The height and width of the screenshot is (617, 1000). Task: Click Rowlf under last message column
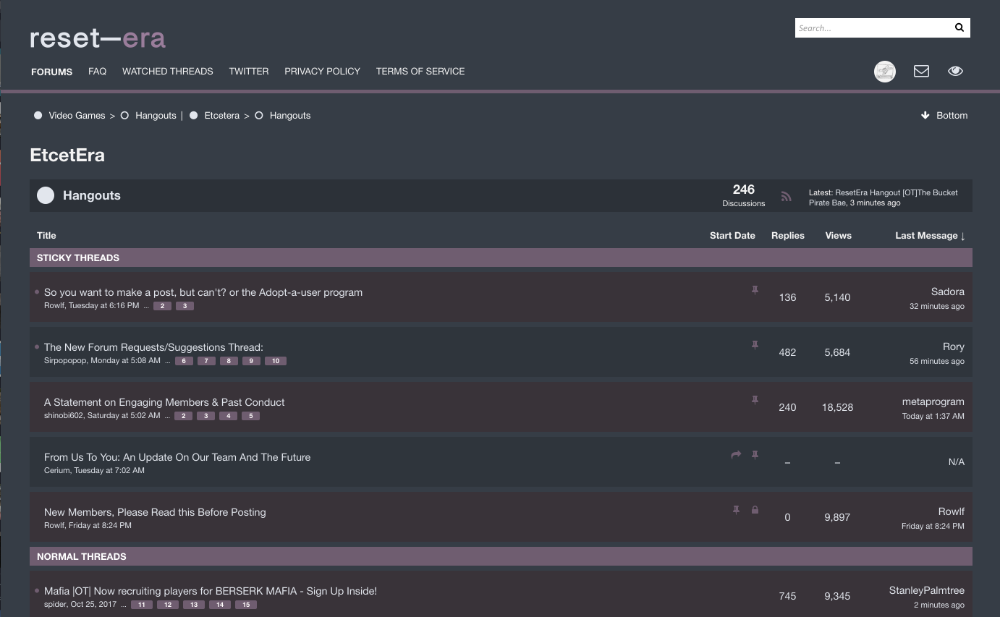pos(951,511)
